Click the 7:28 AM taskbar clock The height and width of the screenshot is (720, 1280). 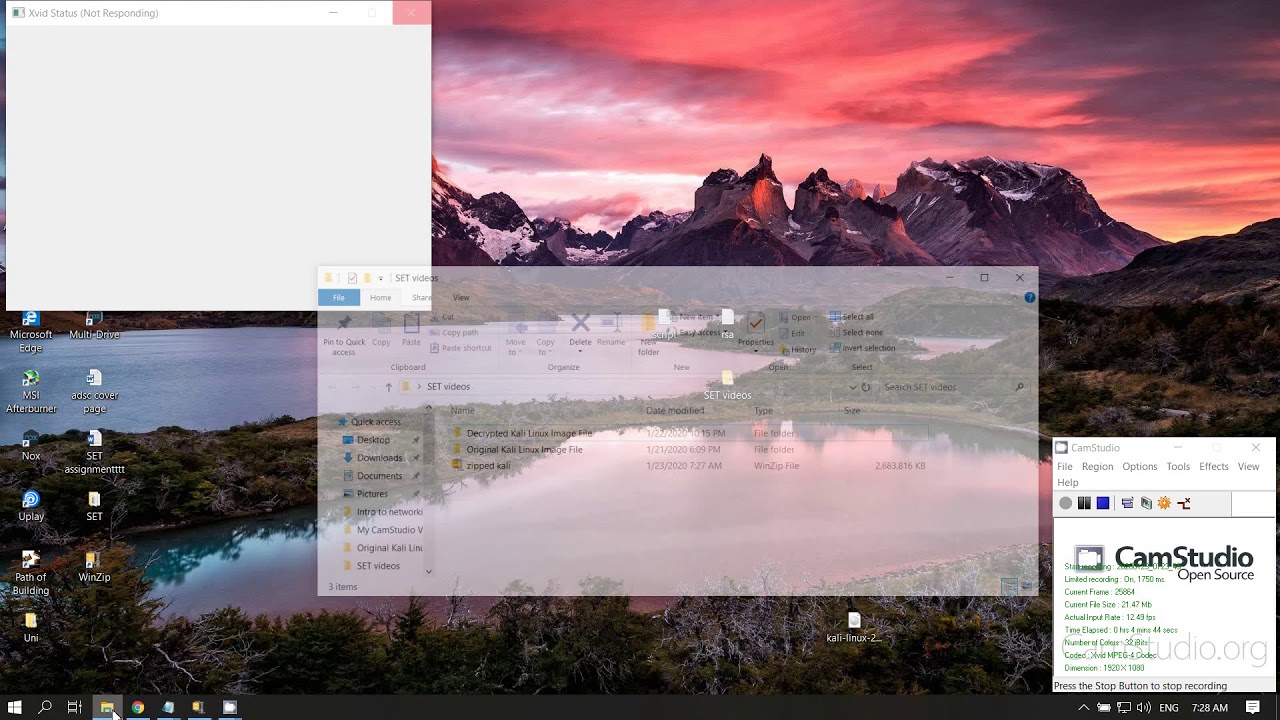pos(1210,708)
